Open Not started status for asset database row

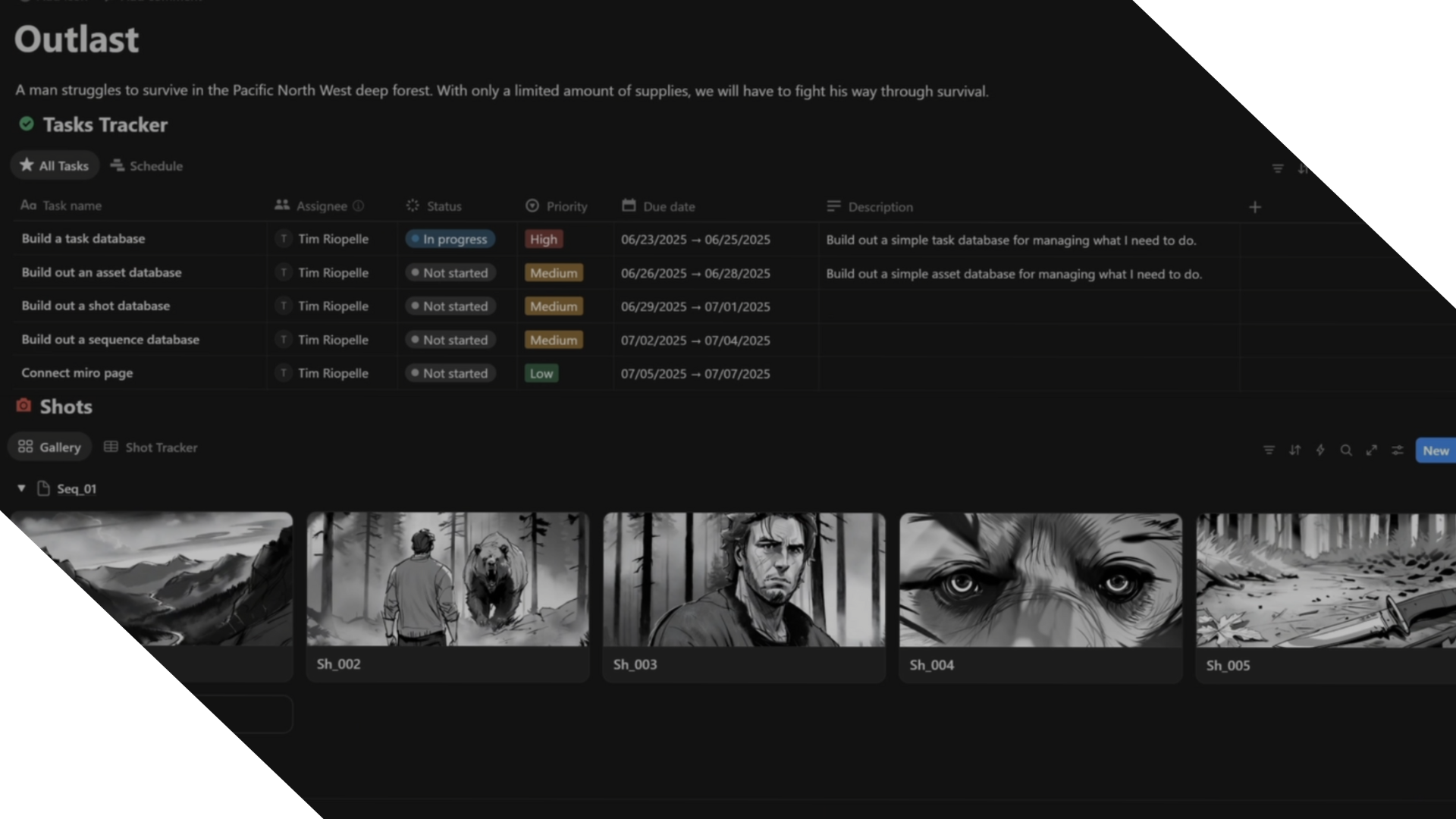pyautogui.click(x=450, y=272)
